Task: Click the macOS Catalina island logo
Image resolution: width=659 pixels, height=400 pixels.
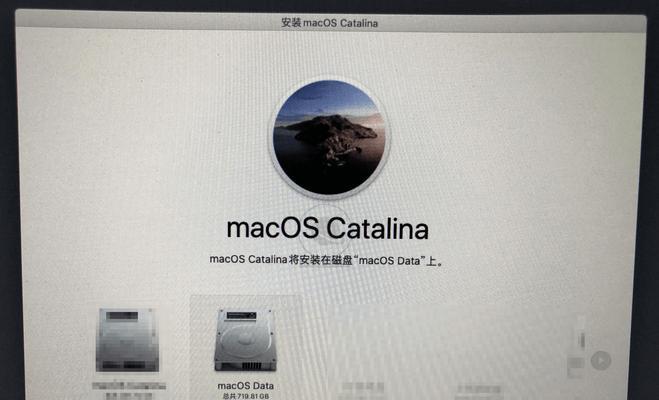Action: click(330, 137)
